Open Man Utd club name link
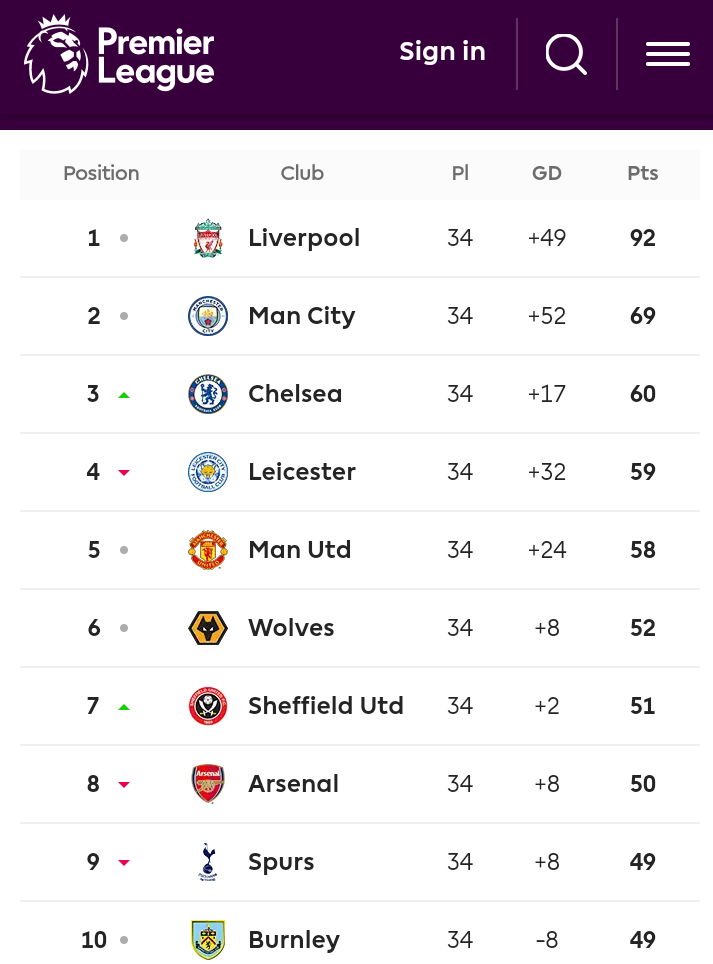Viewport: 713px width, 964px height. 300,550
